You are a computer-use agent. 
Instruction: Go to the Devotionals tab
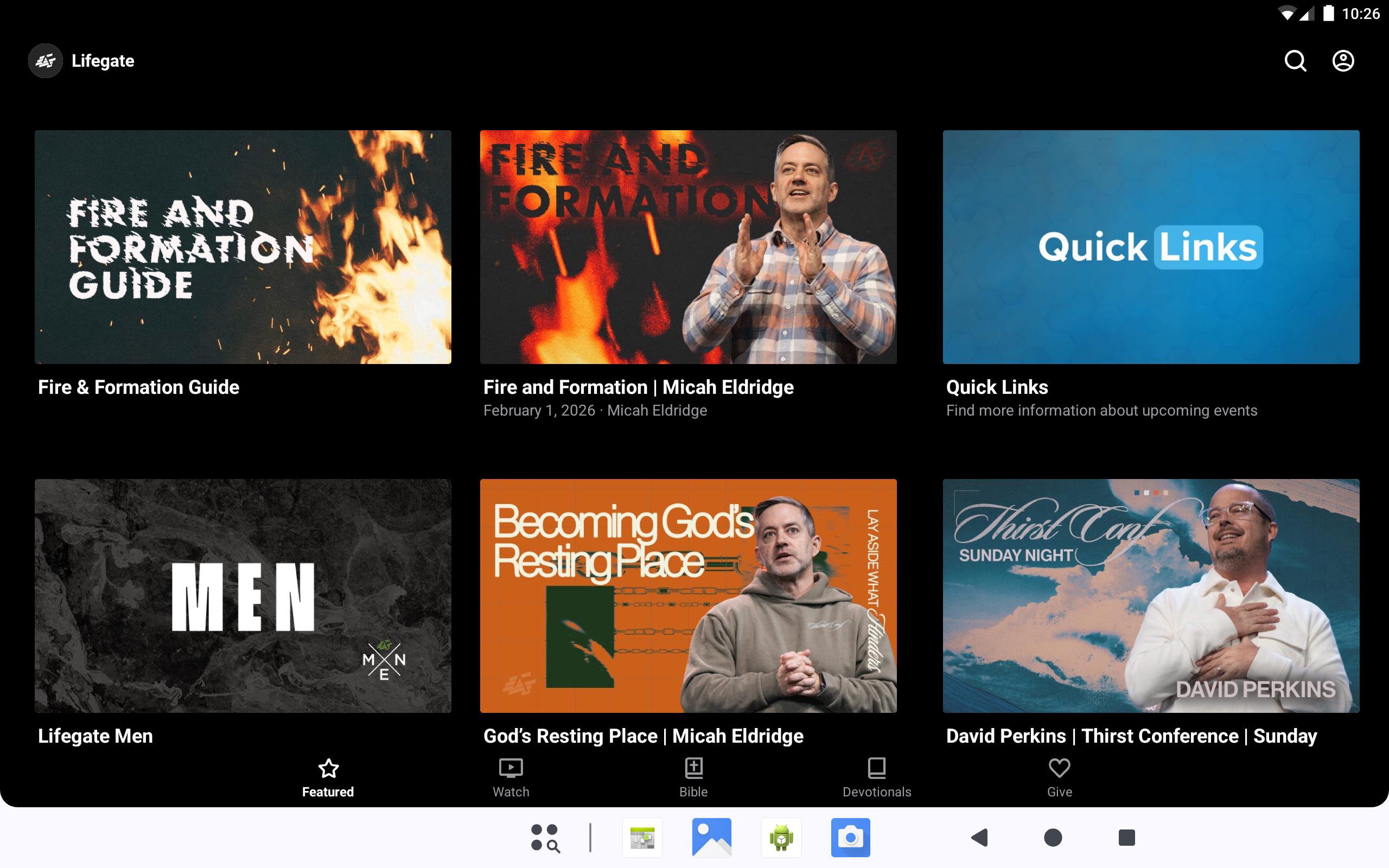point(876,777)
